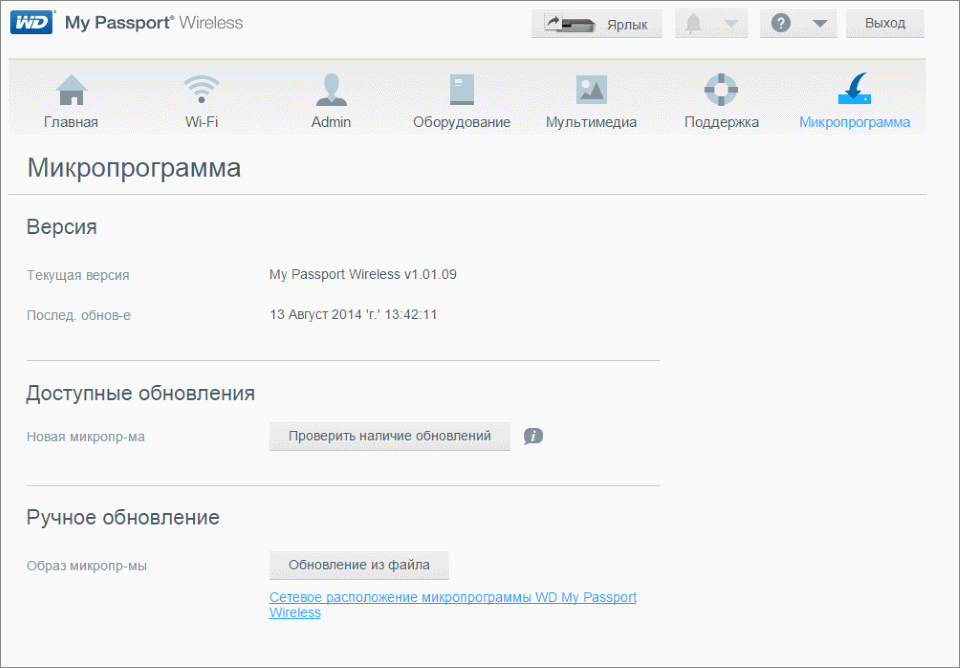Image resolution: width=960 pixels, height=668 pixels.
Task: Click the Ярлык shortcut button
Action: pyautogui.click(x=597, y=23)
